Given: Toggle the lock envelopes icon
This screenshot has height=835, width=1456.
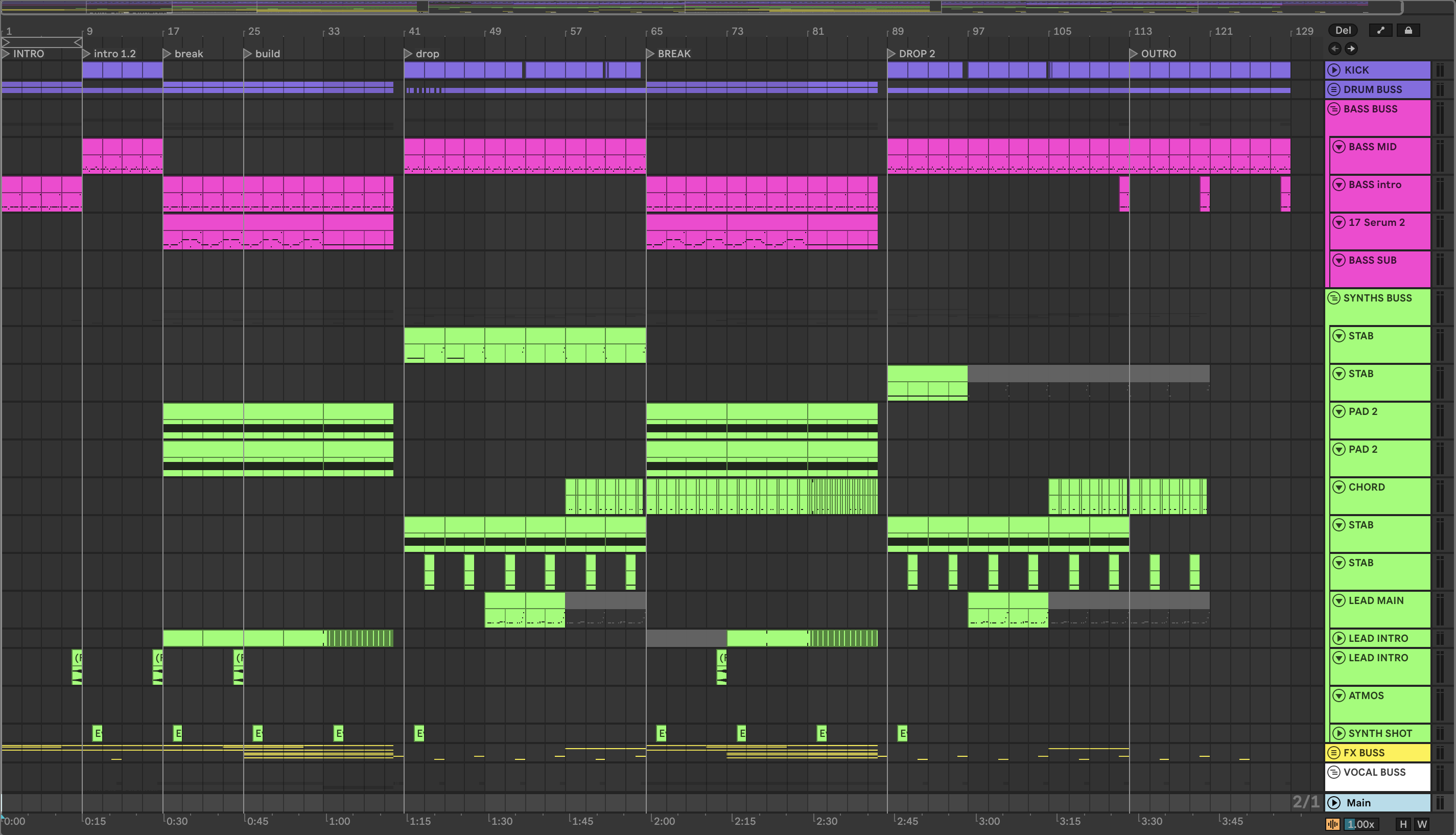Looking at the screenshot, I should [x=1408, y=30].
